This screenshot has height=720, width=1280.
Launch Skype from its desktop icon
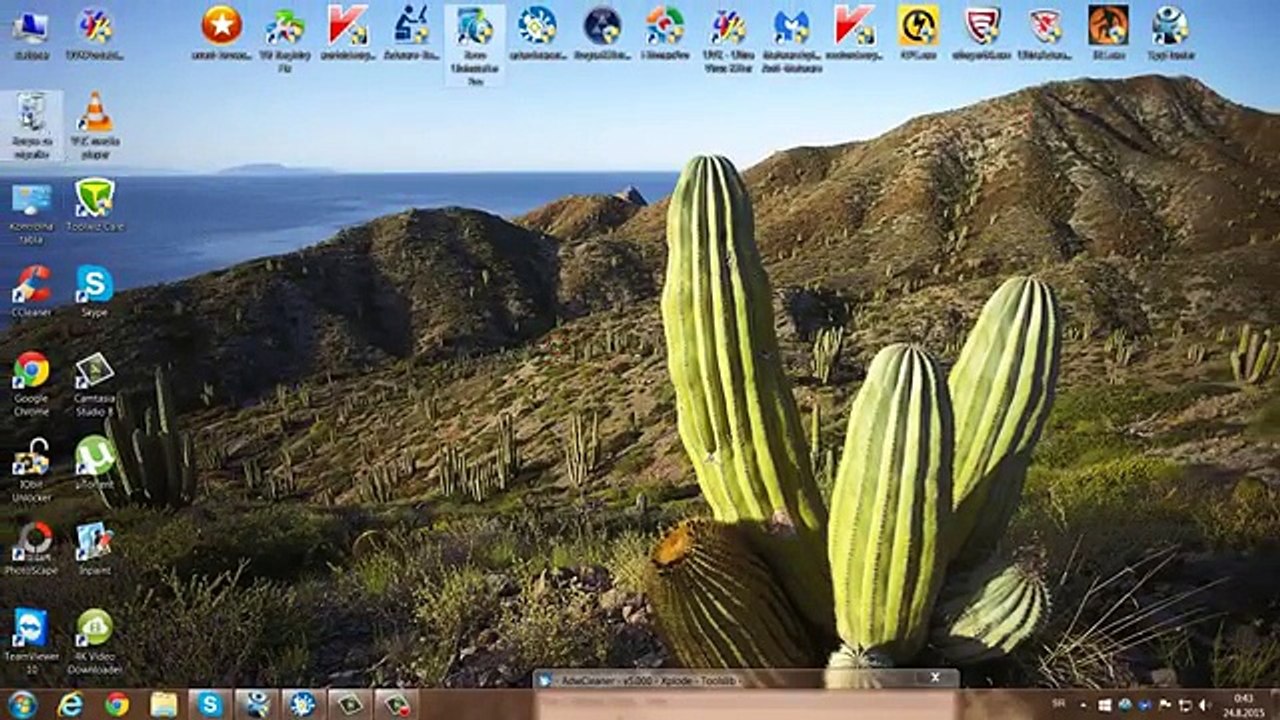pos(94,285)
